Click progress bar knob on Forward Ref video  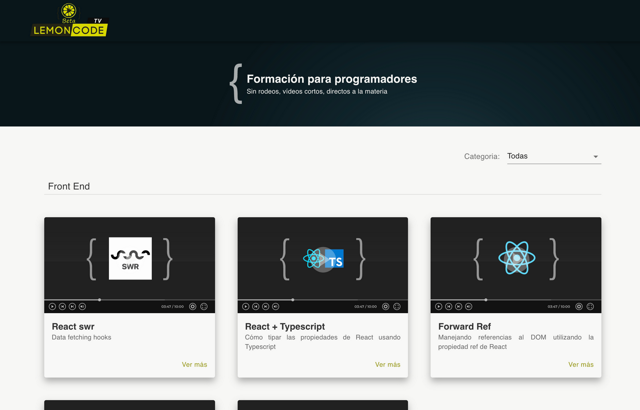click(486, 299)
